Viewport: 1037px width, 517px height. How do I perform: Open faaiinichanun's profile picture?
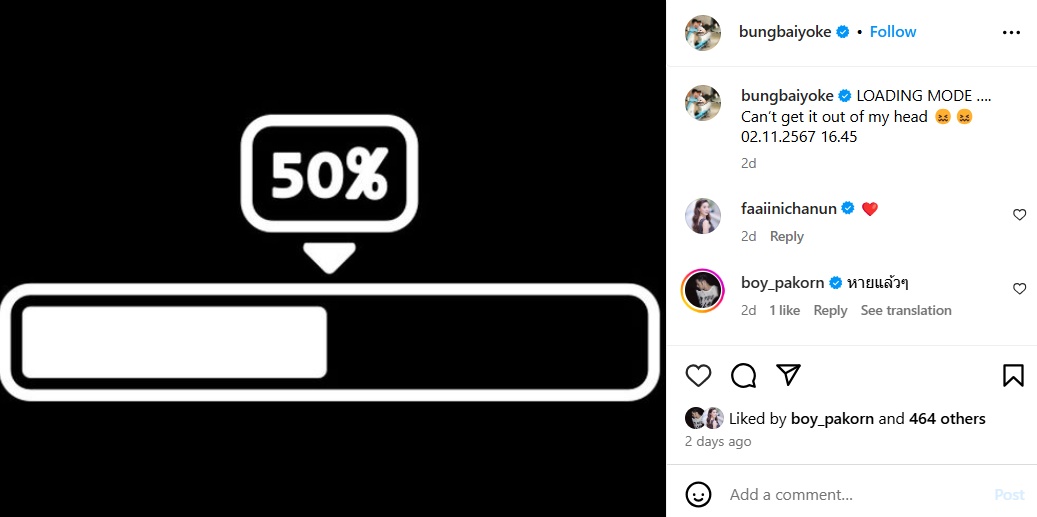point(703,216)
